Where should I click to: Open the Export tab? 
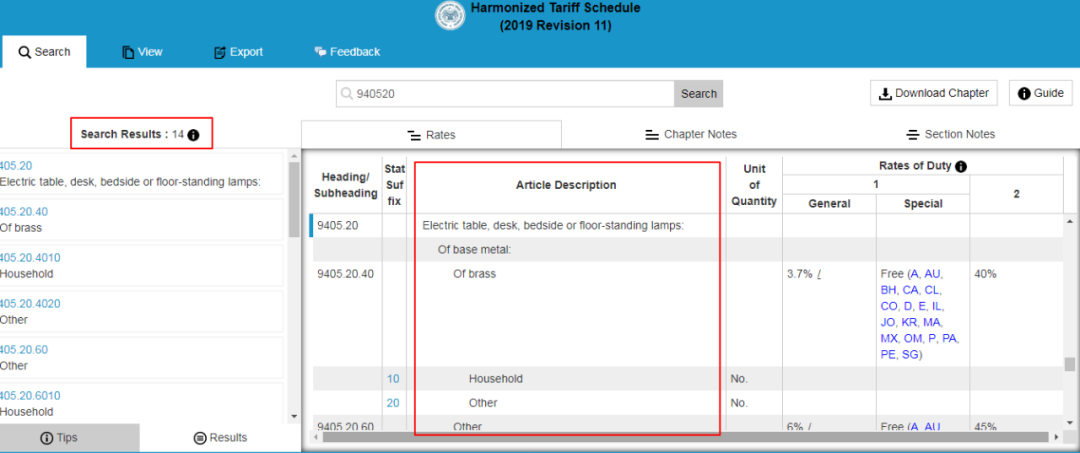click(238, 52)
